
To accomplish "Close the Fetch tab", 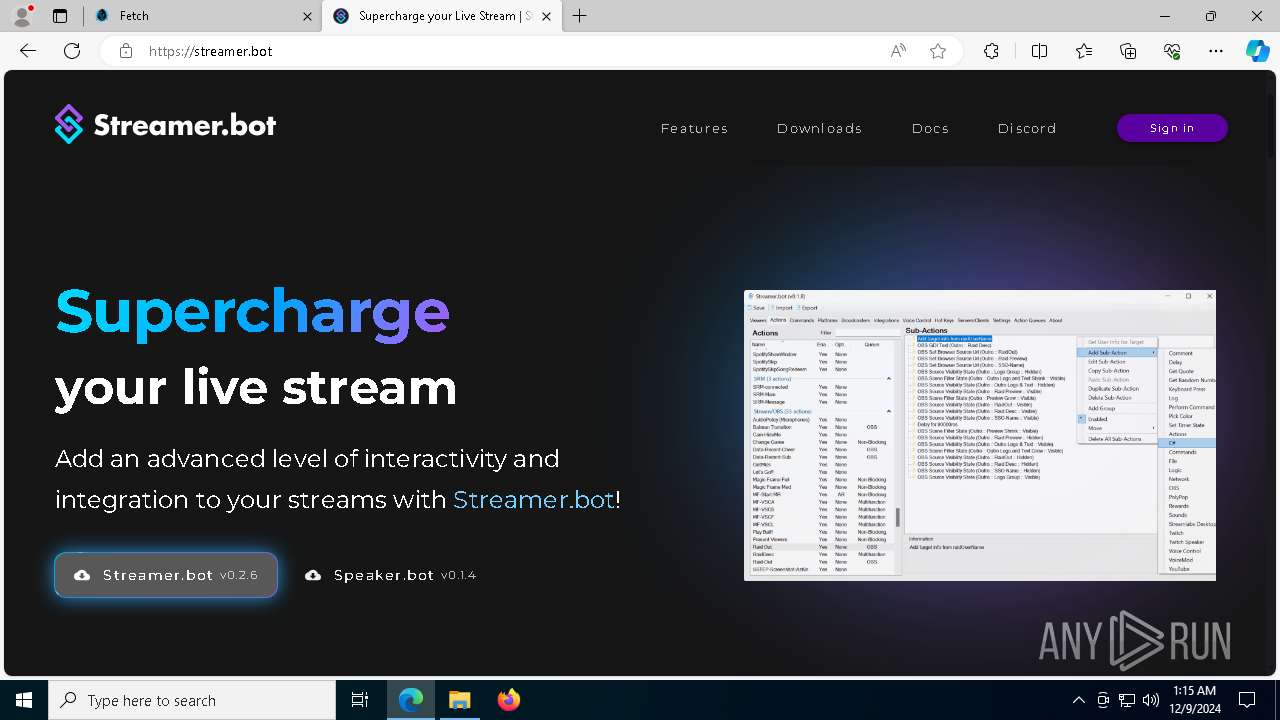I will click(308, 16).
